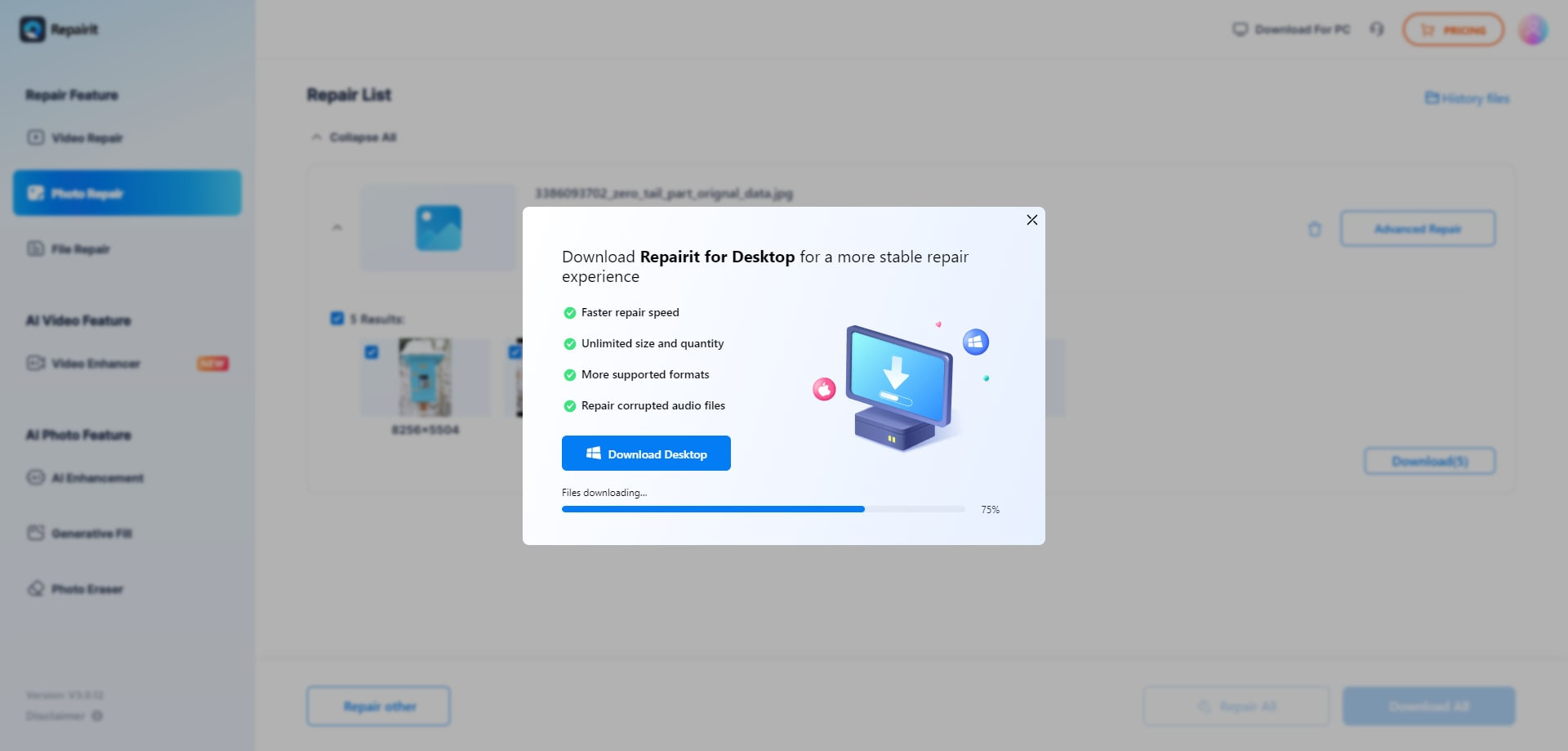Screen dimensions: 1568x751
Task: Click the AI Enhancement icon
Action: pyautogui.click(x=35, y=477)
